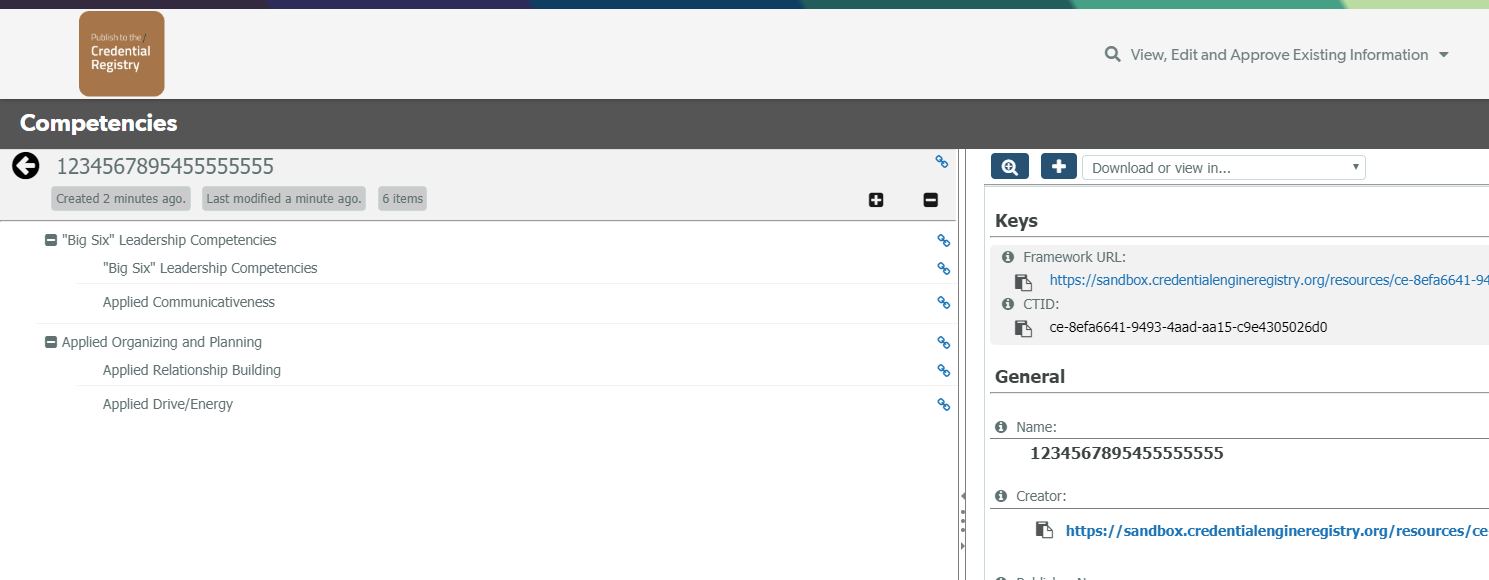Copy the Framework URL with clipboard icon
Screen dimensions: 1489x580
tap(1023, 282)
